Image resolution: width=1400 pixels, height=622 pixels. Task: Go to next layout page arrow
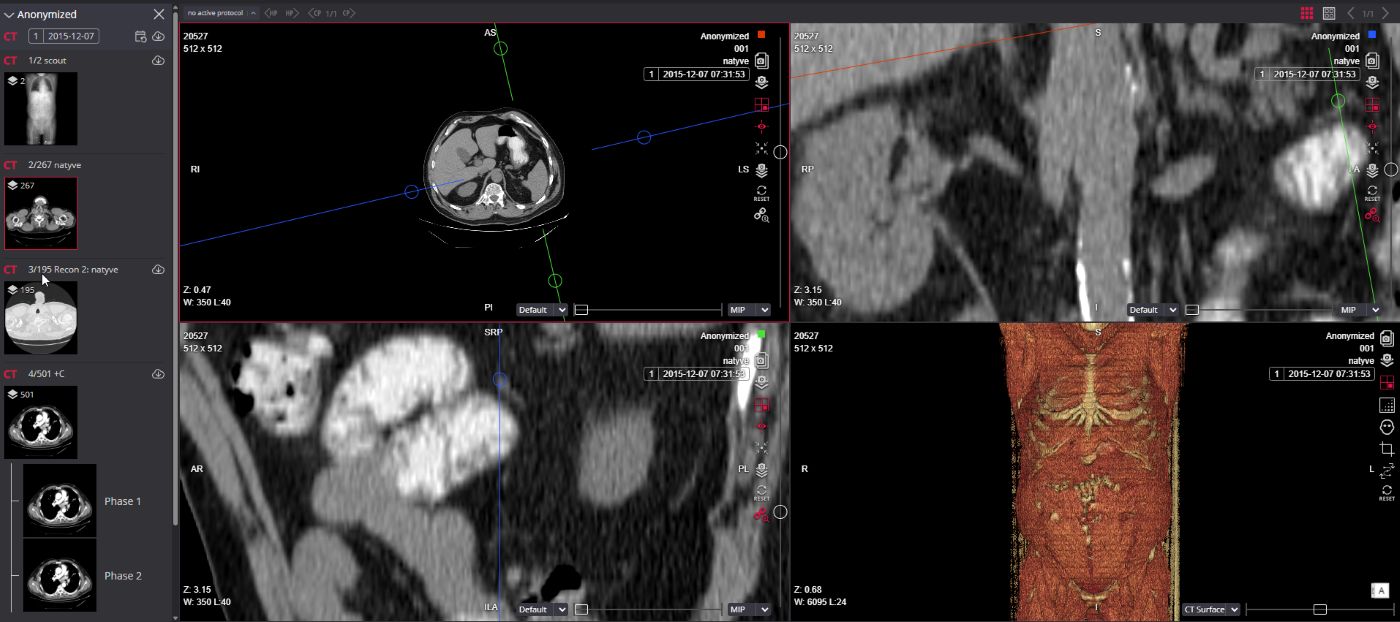1385,13
